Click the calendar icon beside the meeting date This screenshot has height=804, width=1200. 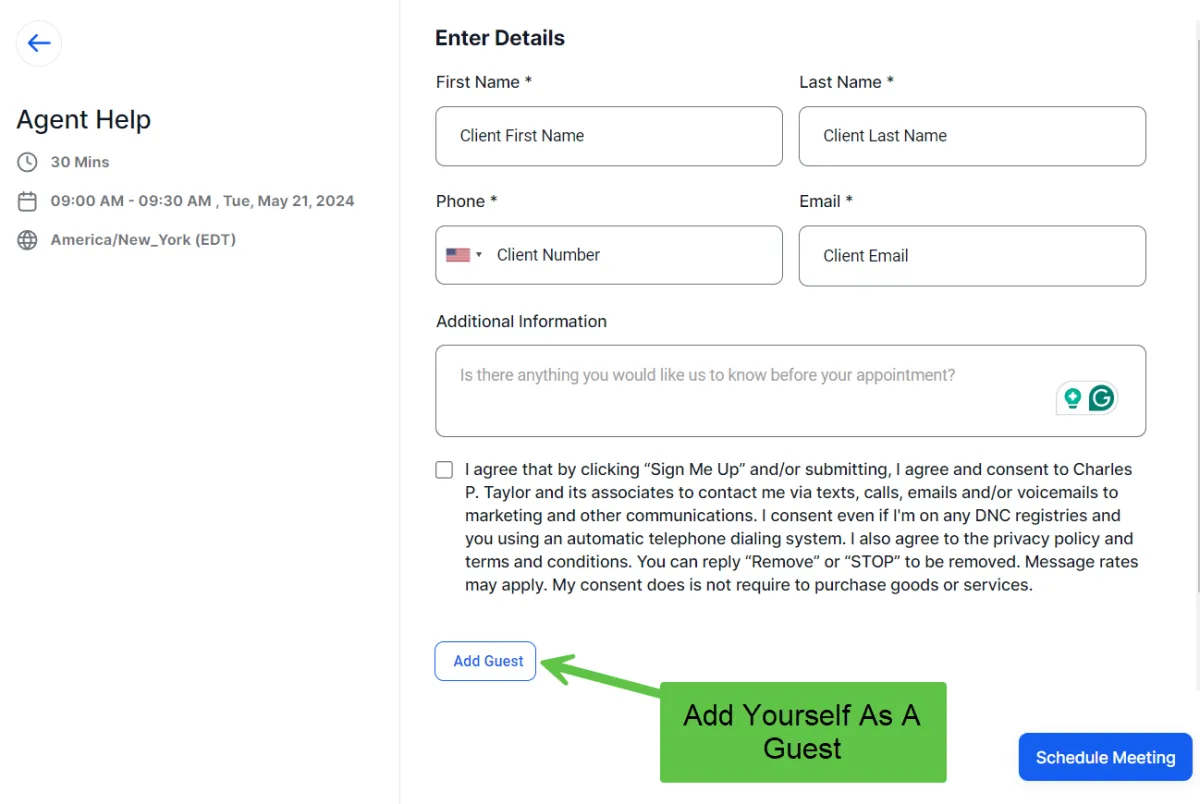[x=27, y=201]
